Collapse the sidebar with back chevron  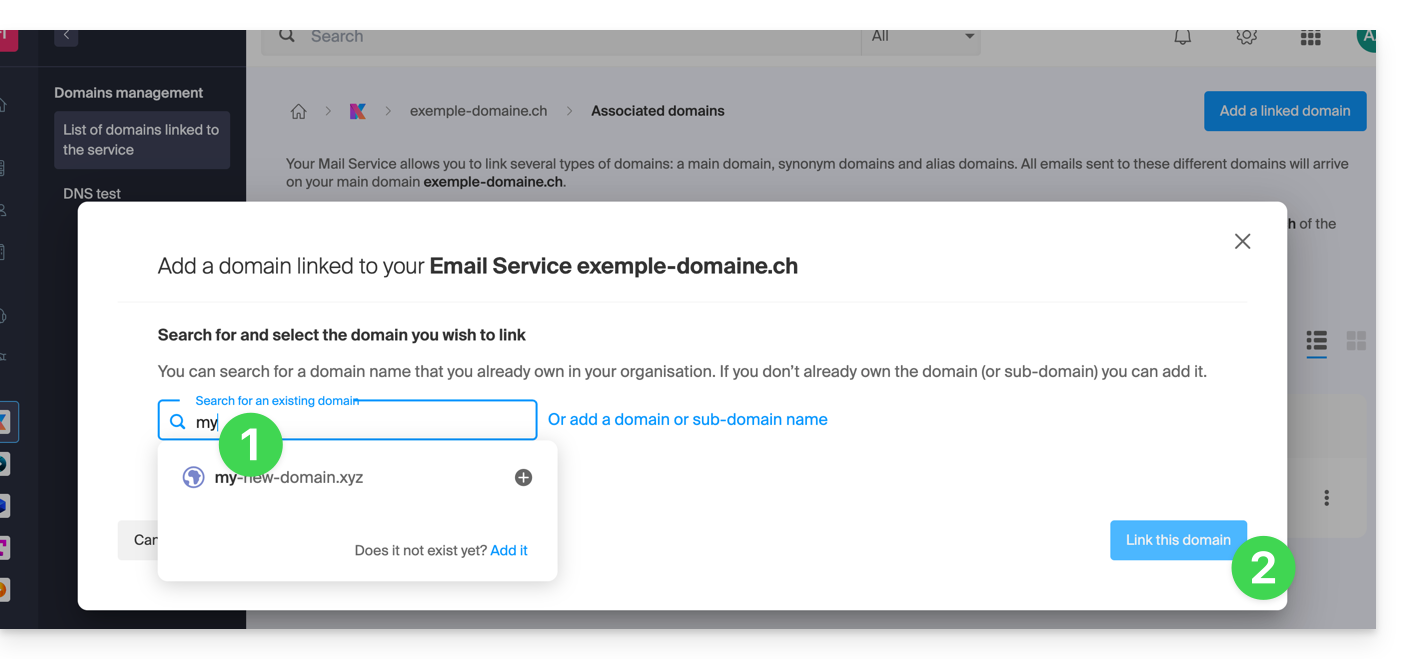click(x=66, y=35)
